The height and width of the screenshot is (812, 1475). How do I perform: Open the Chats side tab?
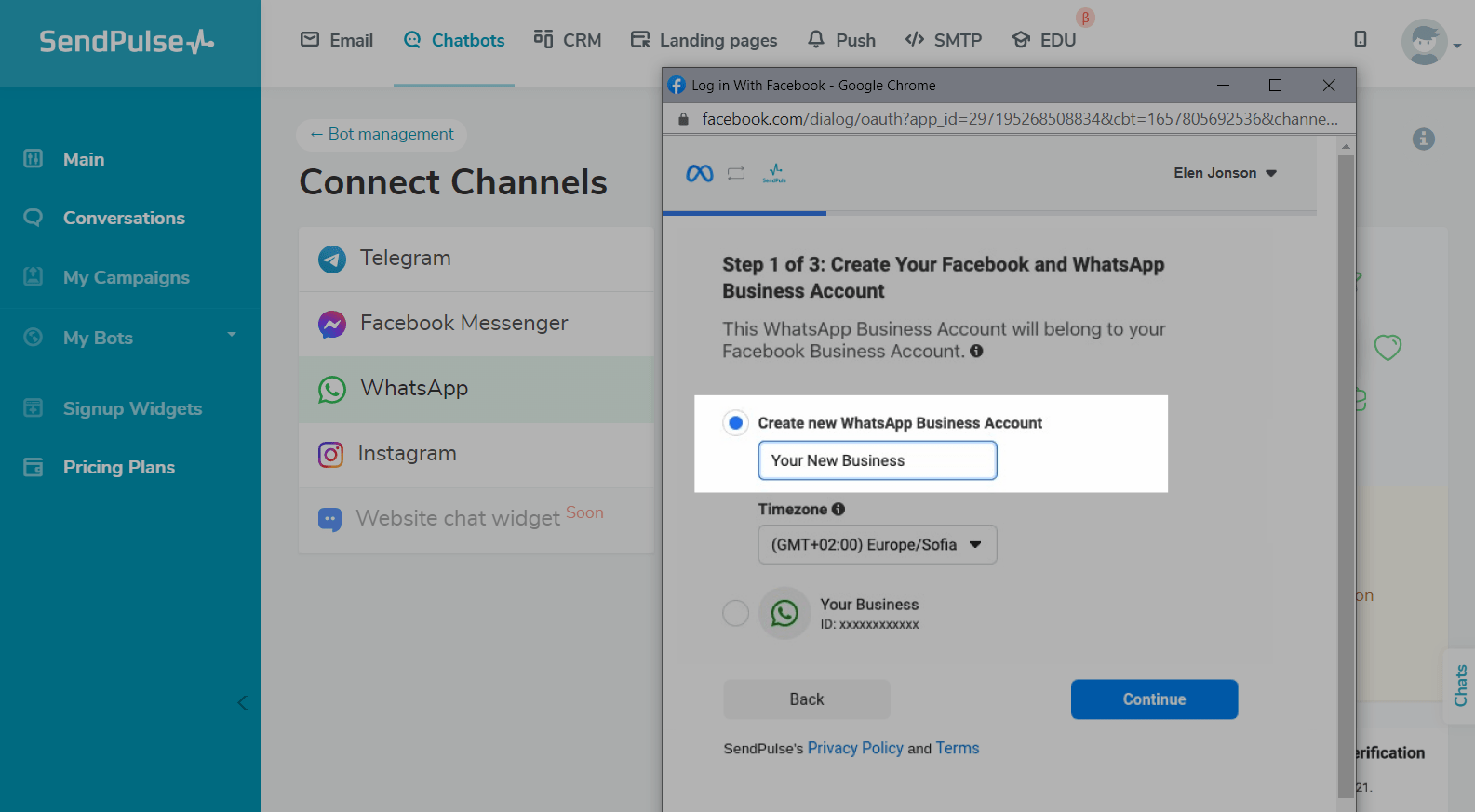point(1460,686)
